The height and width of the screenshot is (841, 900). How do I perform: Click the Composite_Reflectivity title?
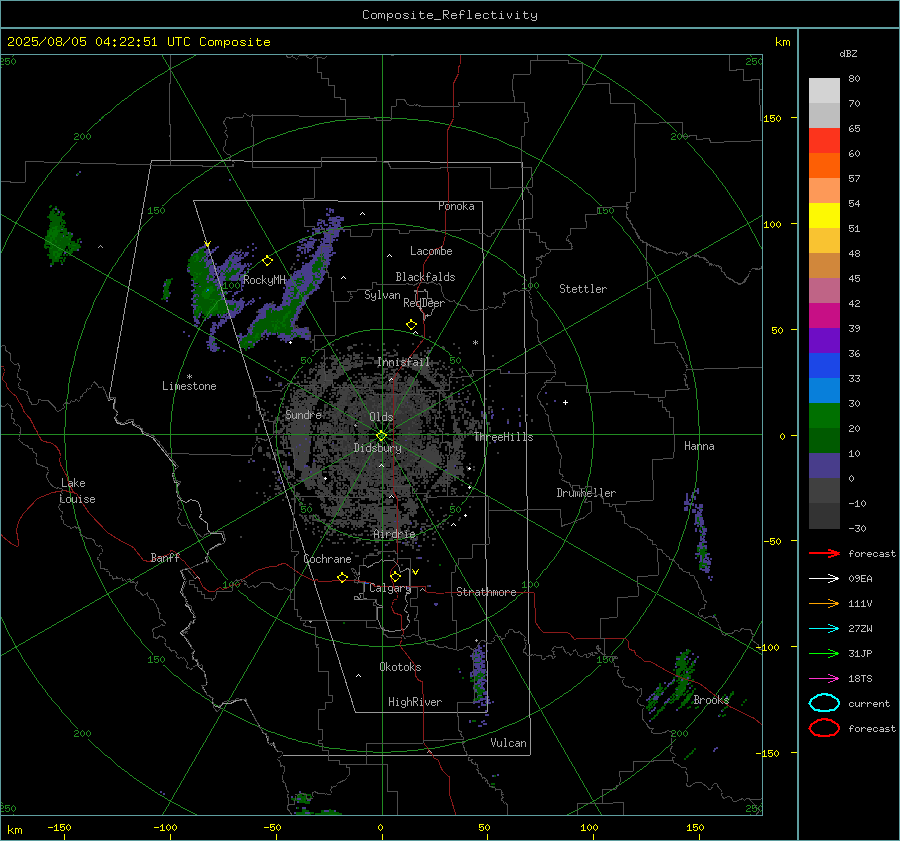tap(449, 15)
